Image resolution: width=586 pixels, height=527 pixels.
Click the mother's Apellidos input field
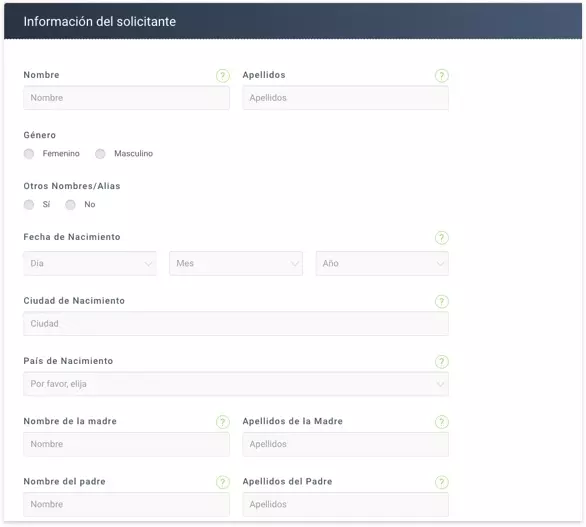[345, 444]
